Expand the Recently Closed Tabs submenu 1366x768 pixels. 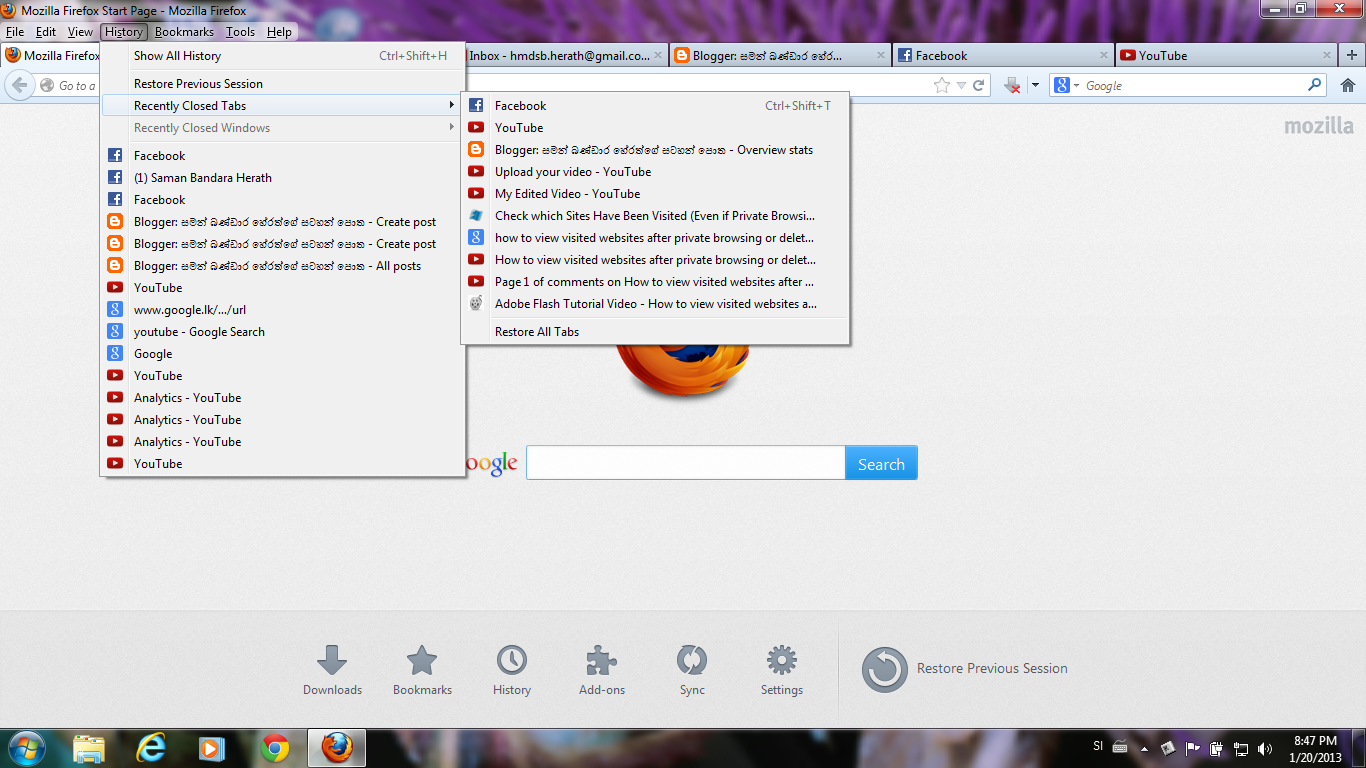[283, 106]
